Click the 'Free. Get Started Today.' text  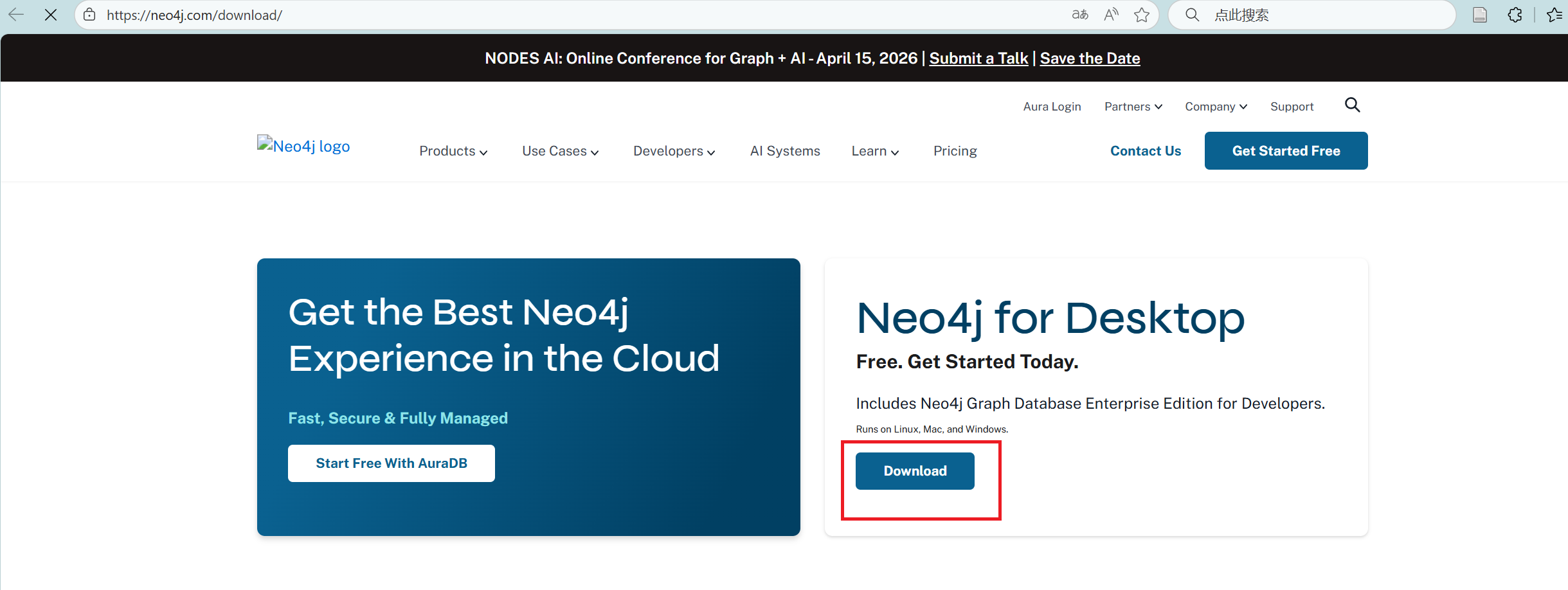tap(967, 362)
